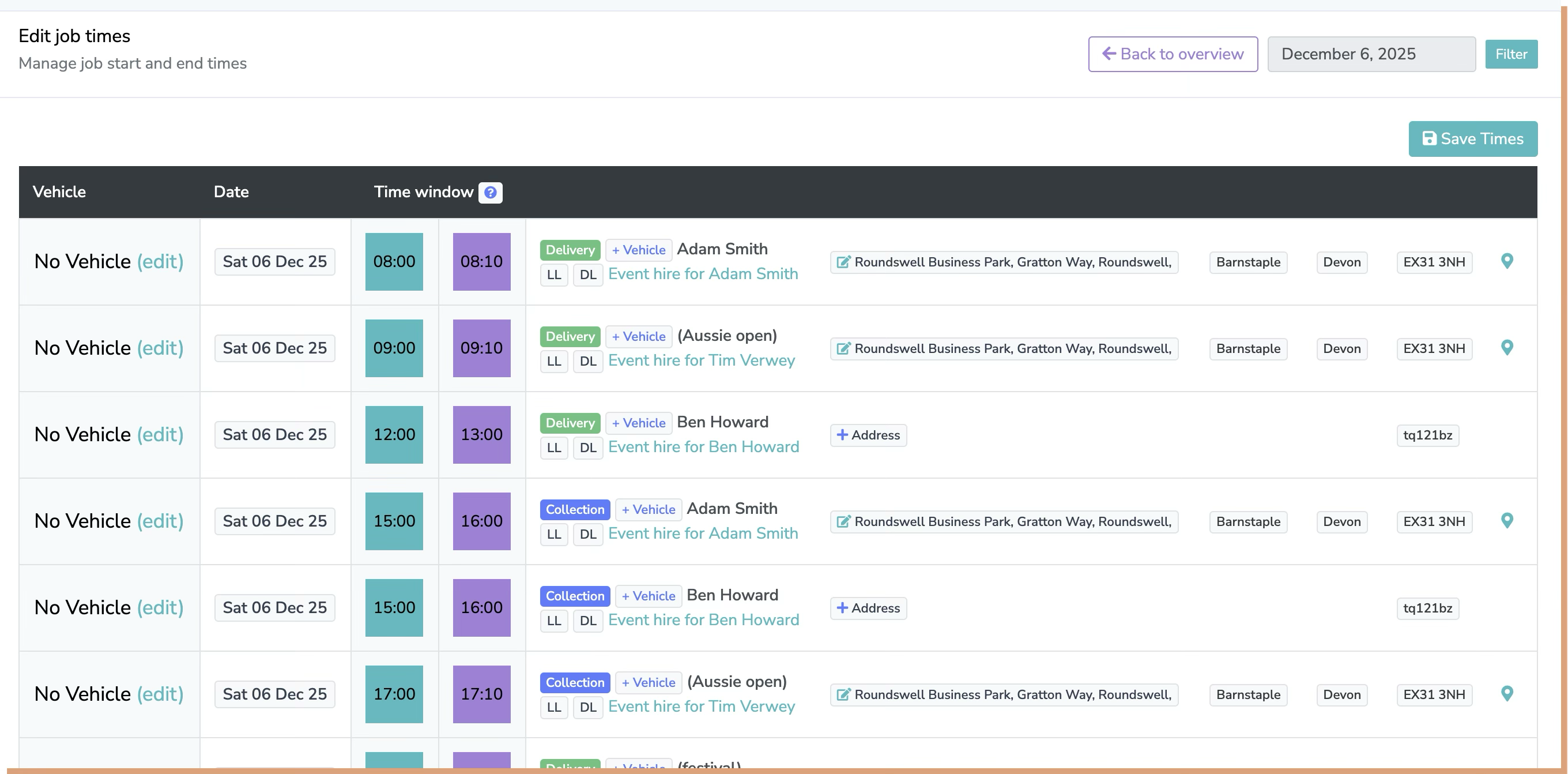Click date Sat 06 Dec 25 in 08:00 row

274,262
